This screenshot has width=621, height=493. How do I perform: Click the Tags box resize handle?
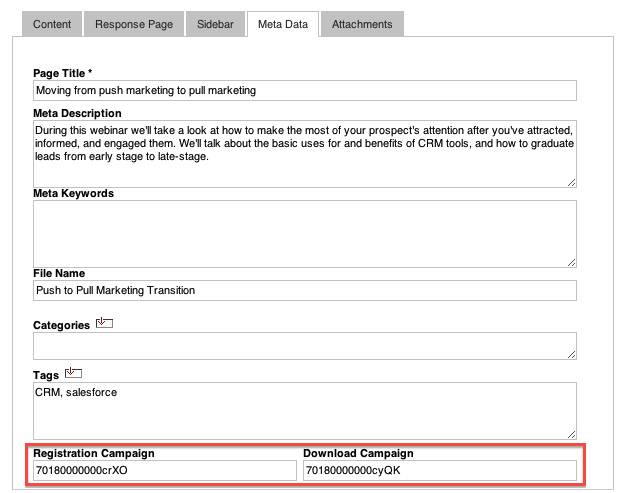click(x=571, y=435)
